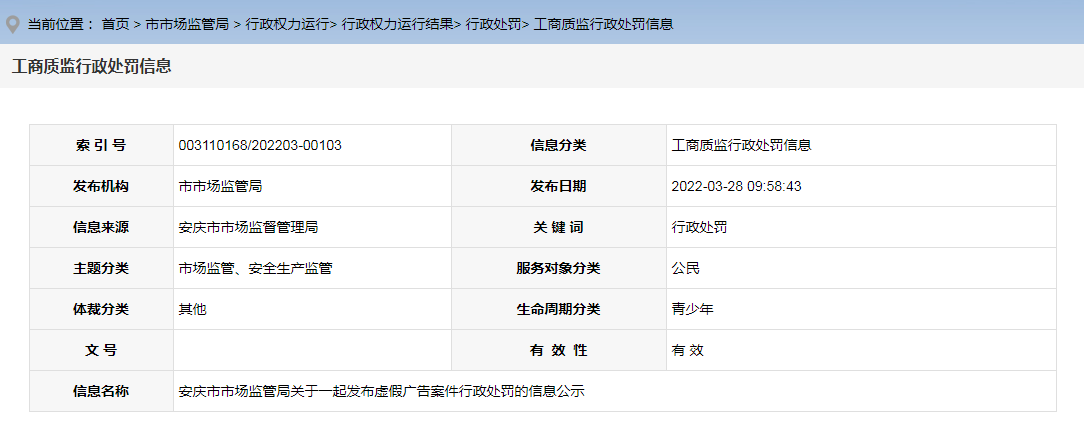This screenshot has width=1084, height=422.
Task: Click the location pin icon before 当前位置
Action: [x=13, y=22]
